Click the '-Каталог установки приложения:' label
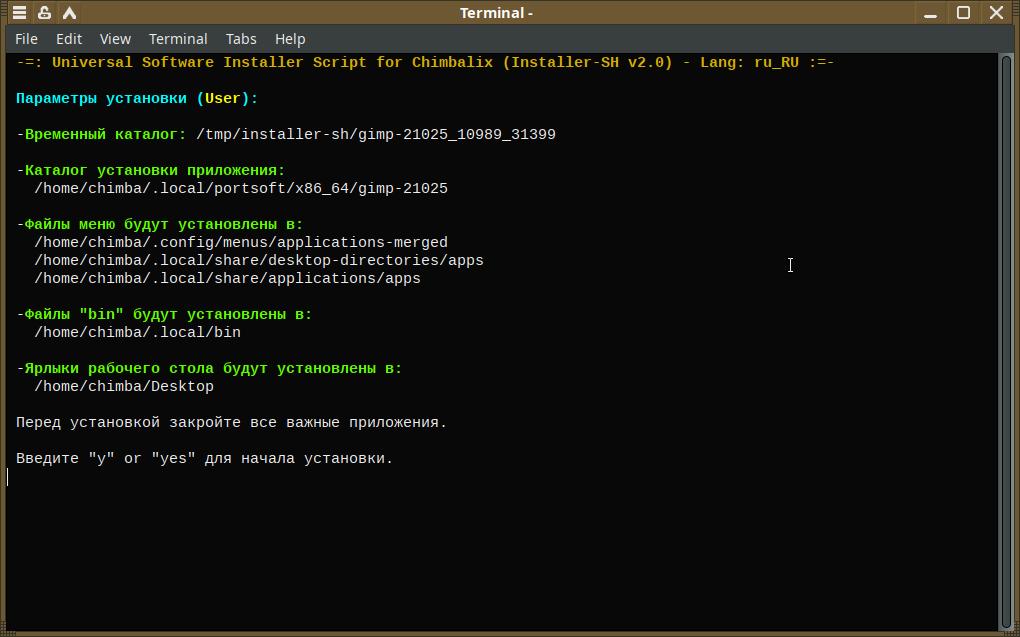1020x637 pixels. coord(151,171)
